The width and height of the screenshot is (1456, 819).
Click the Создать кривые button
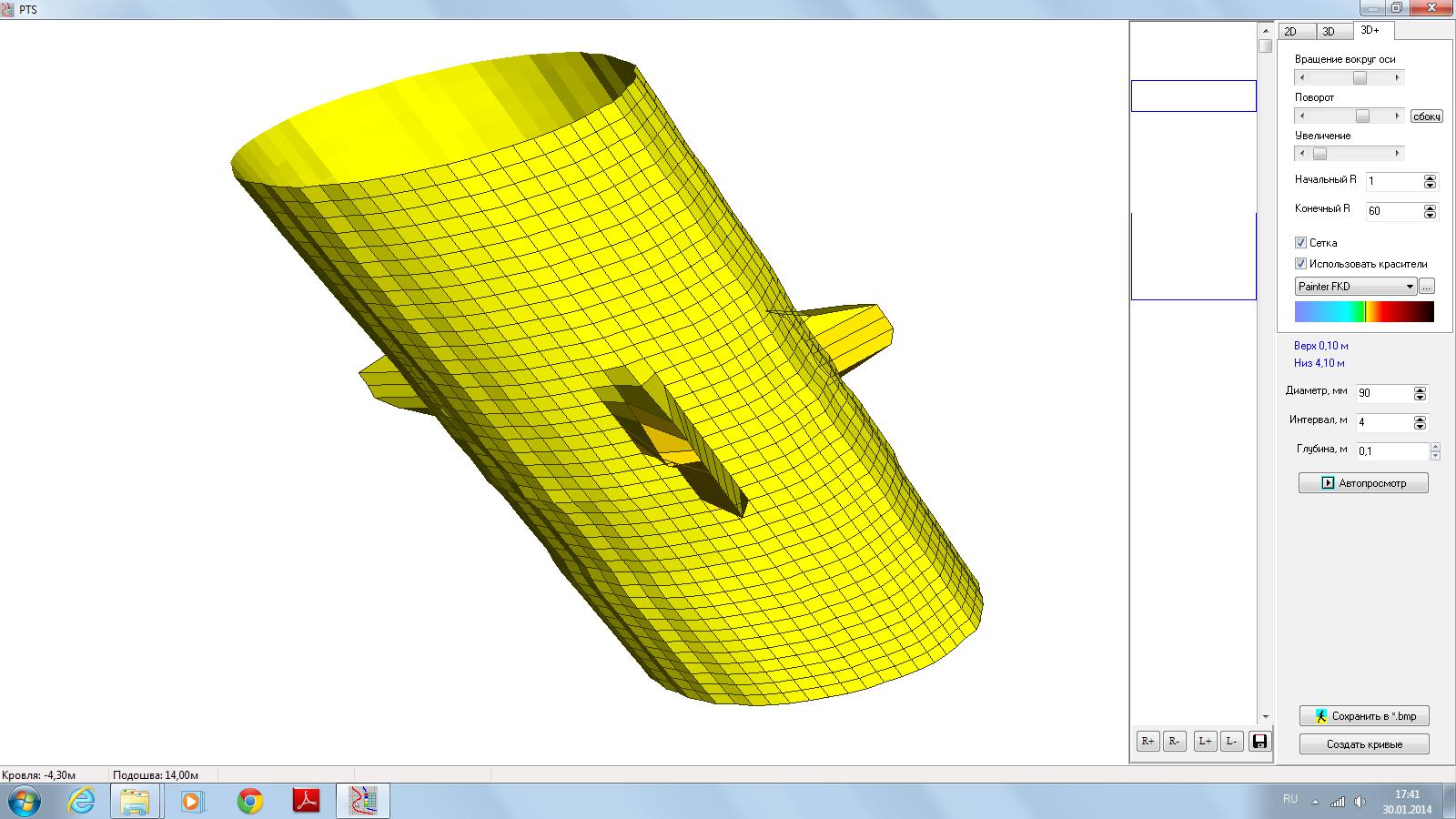[x=1364, y=744]
